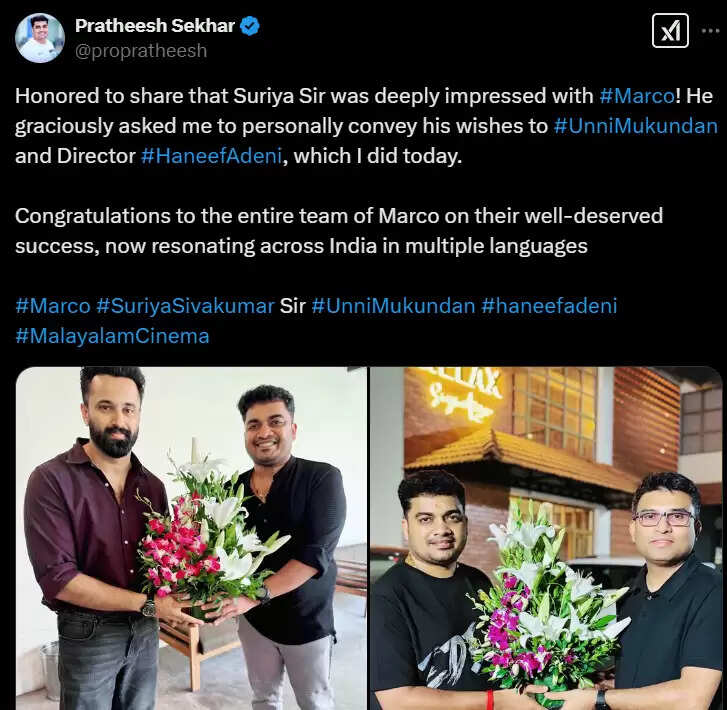
Task: Click the #Marco hashtag before #SuriyaSivakumar
Action: click(x=53, y=306)
